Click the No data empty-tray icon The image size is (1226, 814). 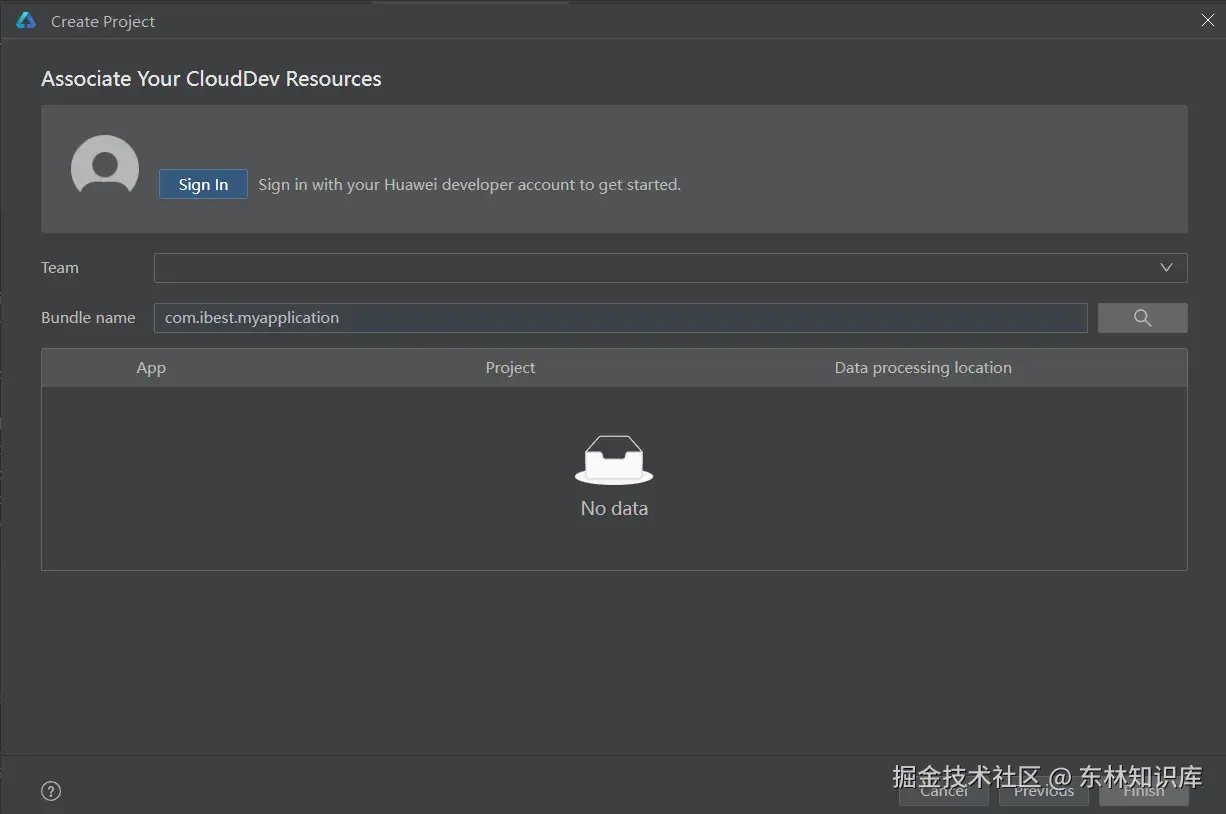tap(614, 460)
